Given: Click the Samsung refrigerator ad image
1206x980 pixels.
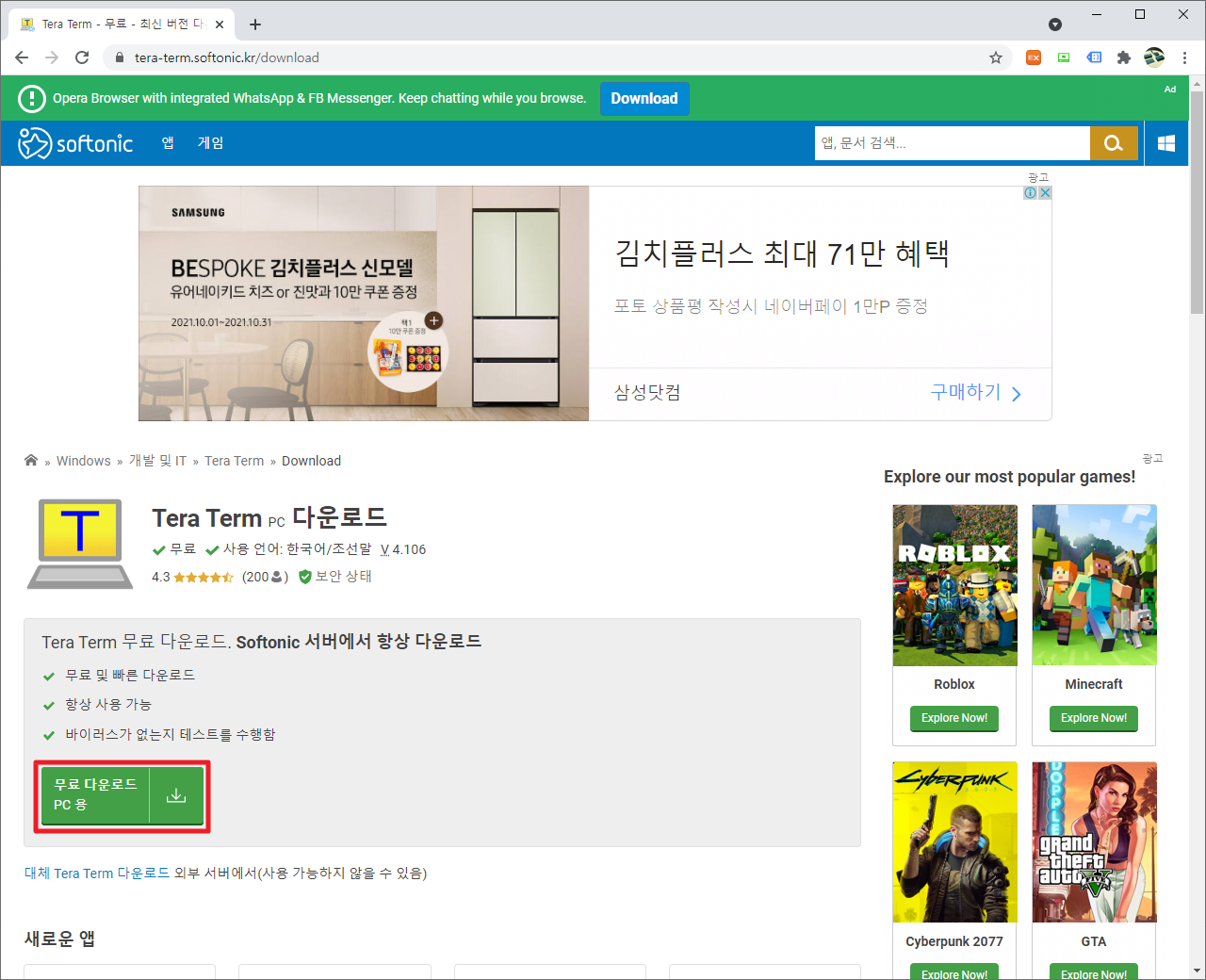Looking at the screenshot, I should click(x=364, y=302).
